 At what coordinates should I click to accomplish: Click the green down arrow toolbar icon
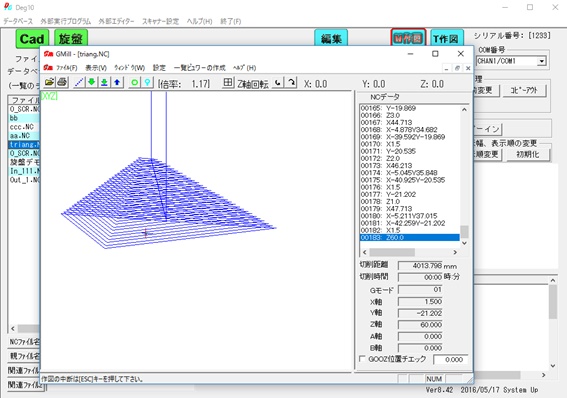tap(91, 82)
